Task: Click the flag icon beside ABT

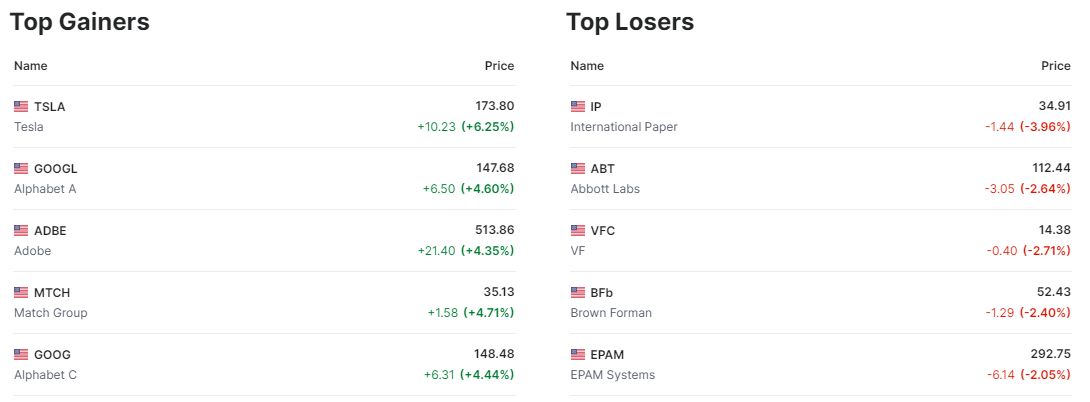Action: coord(577,169)
